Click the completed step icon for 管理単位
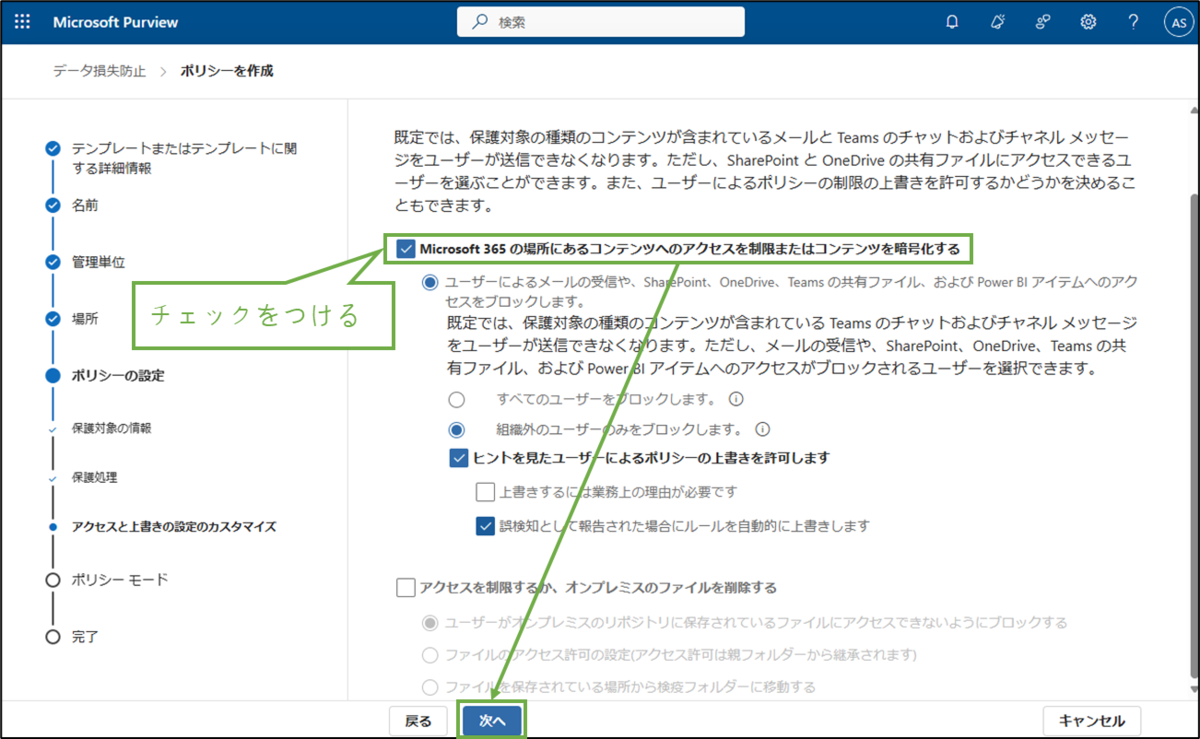The image size is (1200, 739). (x=53, y=262)
